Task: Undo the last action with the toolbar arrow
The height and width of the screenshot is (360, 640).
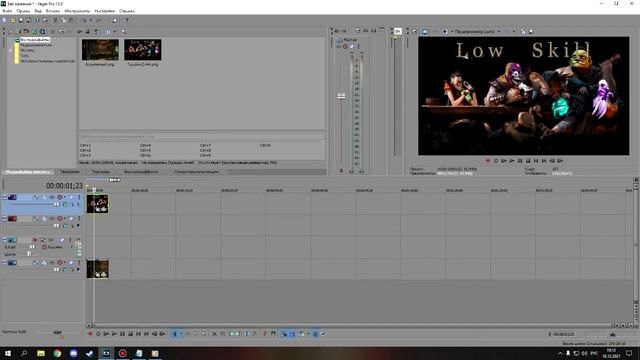Action: pos(83,20)
